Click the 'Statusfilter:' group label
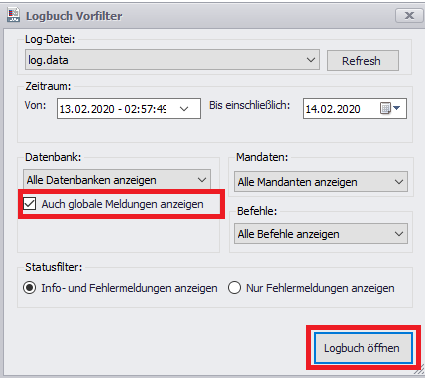This screenshot has width=425, height=378. [x=53, y=267]
